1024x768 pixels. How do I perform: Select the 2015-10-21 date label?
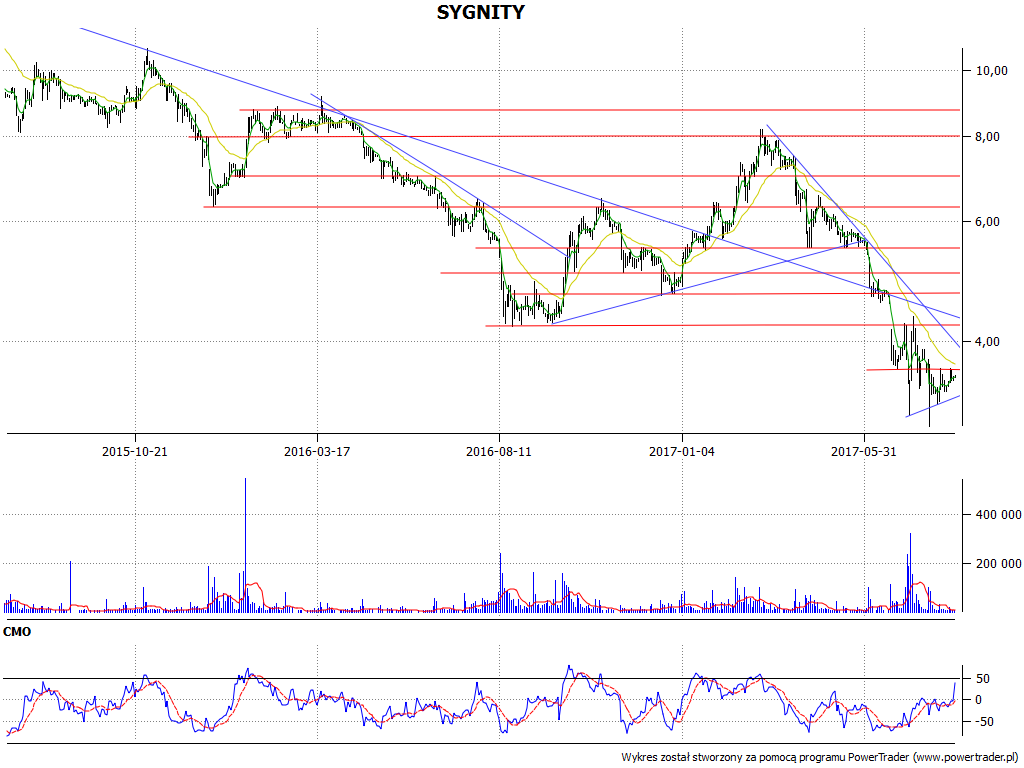(x=135, y=451)
